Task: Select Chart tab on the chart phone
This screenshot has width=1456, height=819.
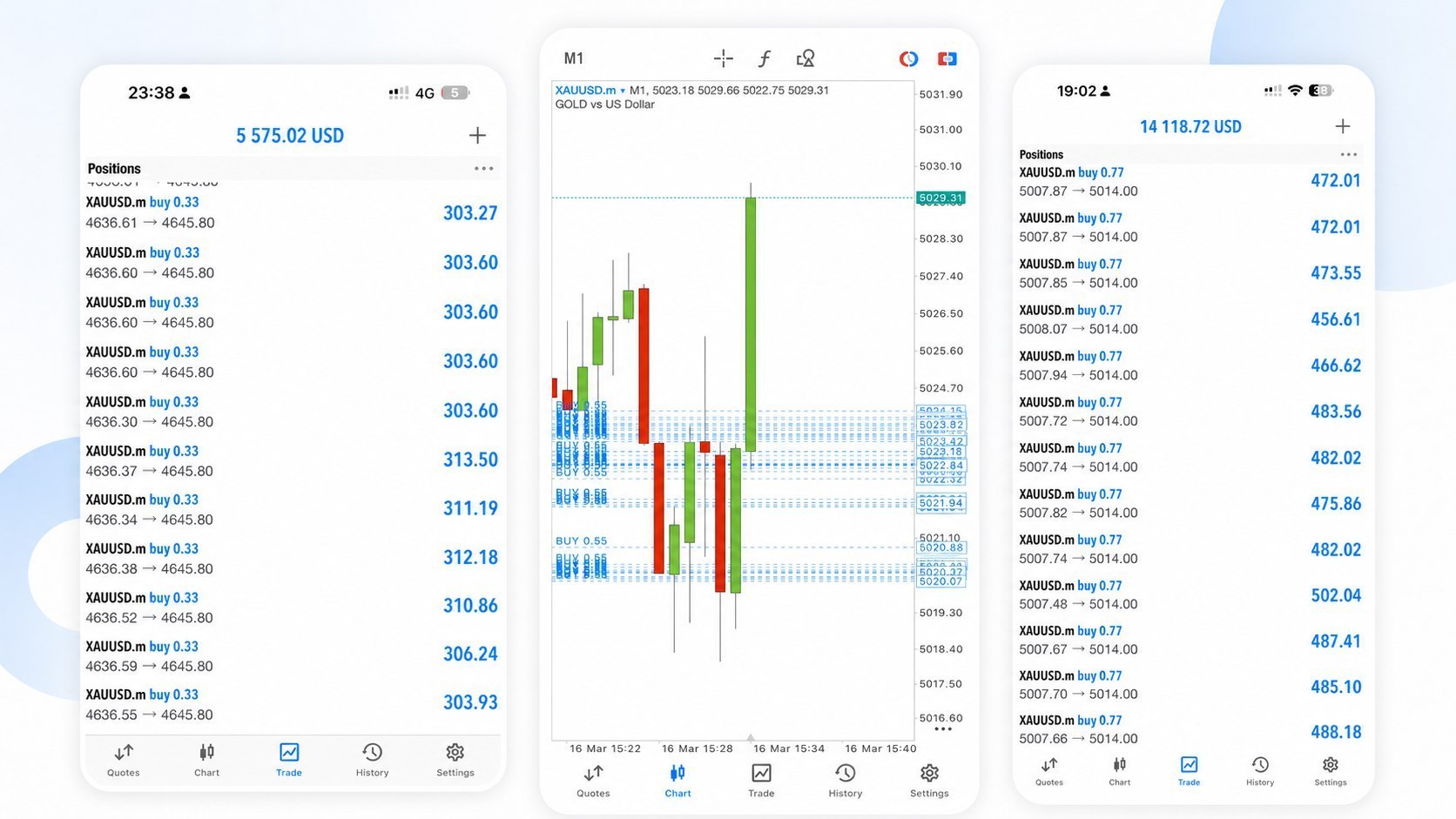Action: [x=677, y=780]
